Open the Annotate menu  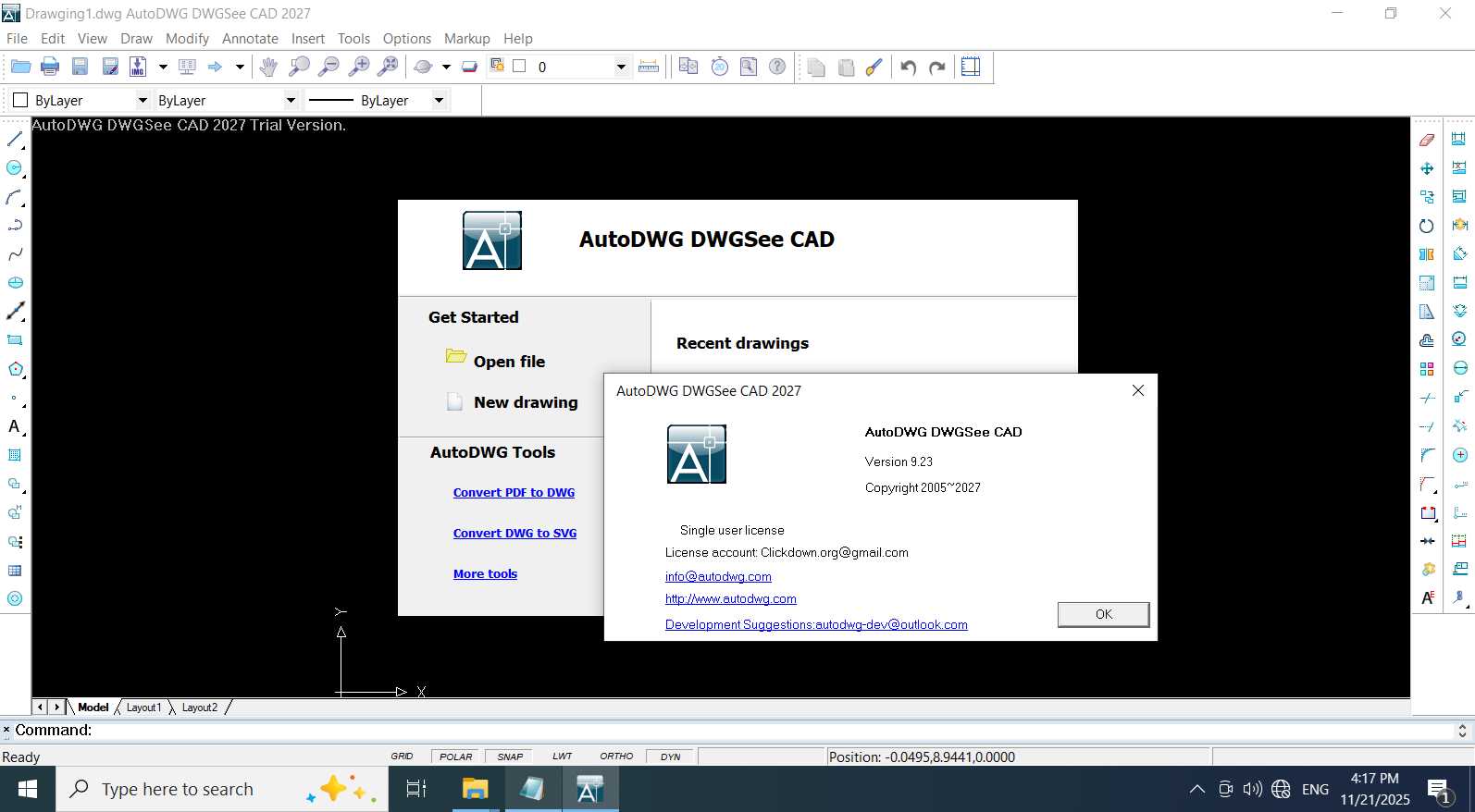point(250,39)
